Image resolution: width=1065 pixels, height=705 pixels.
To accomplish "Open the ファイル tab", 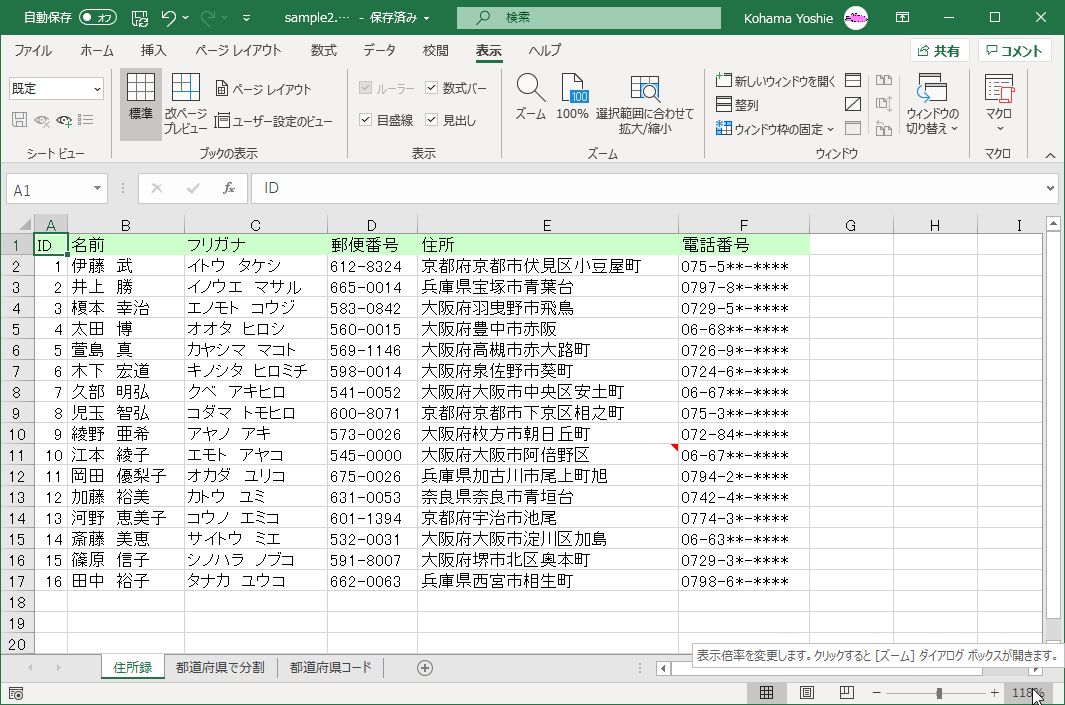I will click(33, 50).
